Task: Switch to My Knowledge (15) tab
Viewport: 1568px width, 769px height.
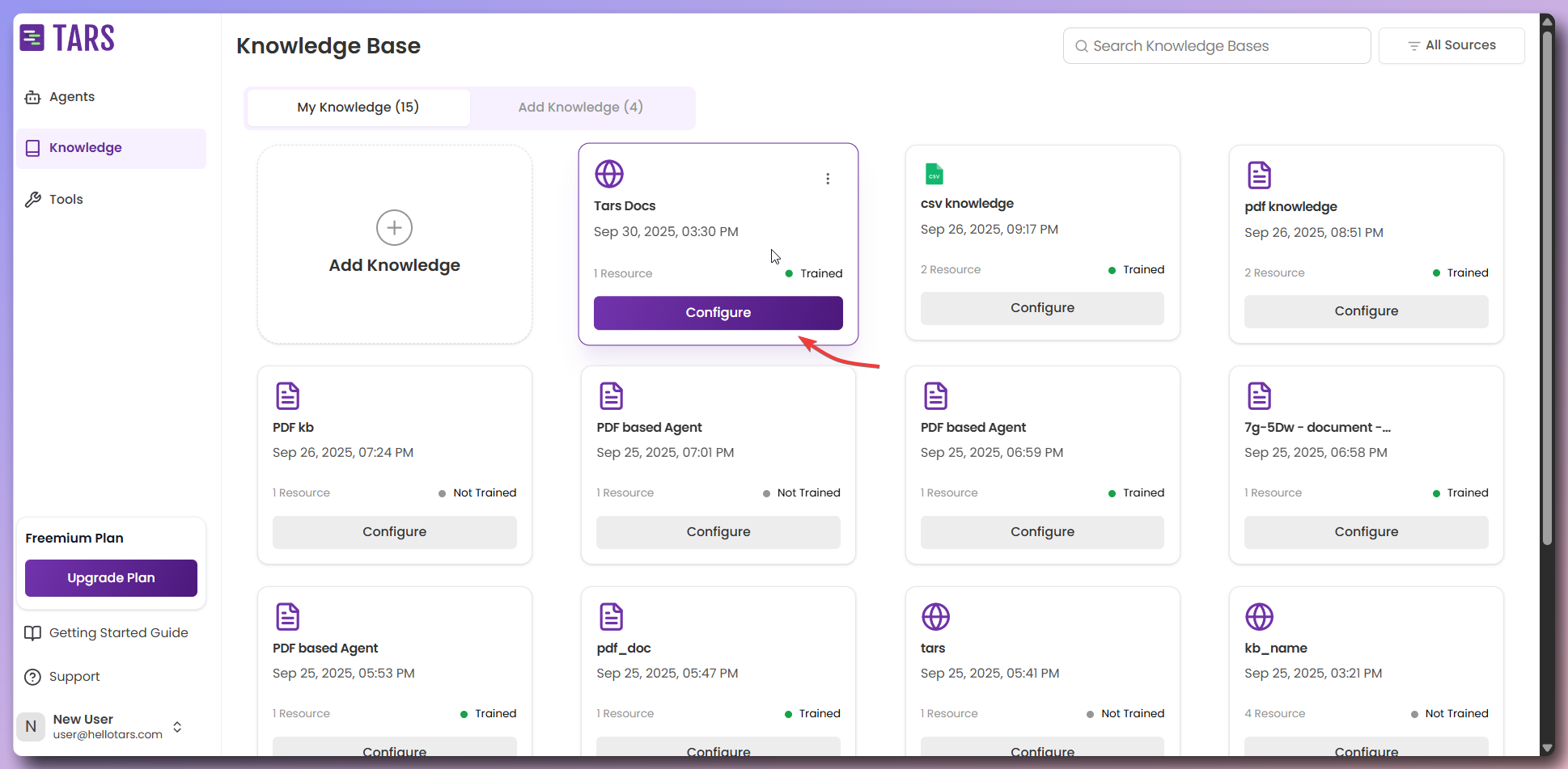Action: pos(358,108)
